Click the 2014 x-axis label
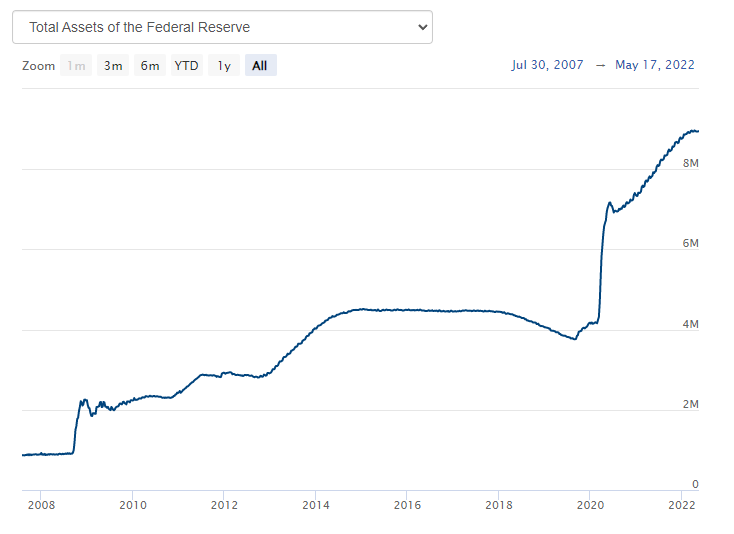Screen dimensions: 734x534 [315, 505]
